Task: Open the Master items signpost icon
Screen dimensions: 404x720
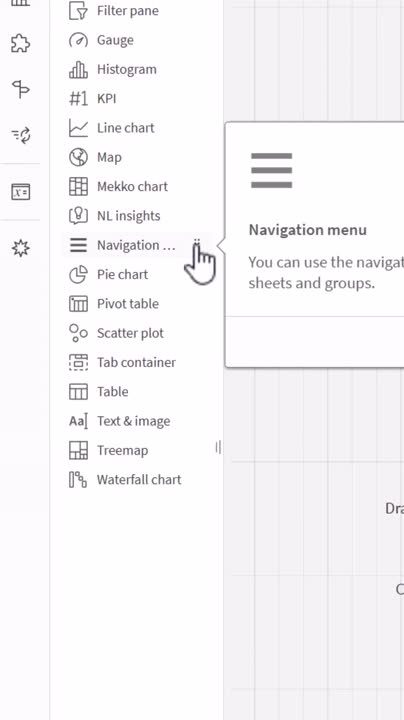Action: (21, 89)
